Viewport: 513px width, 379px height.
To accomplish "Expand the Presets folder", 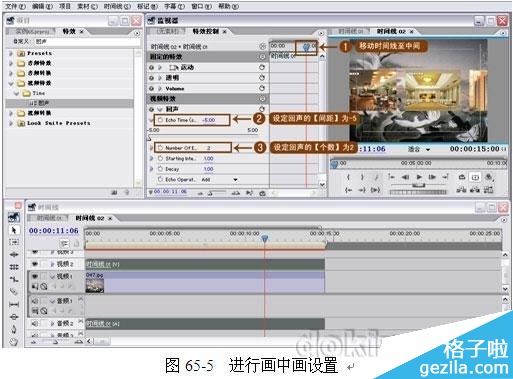I will [x=11, y=53].
